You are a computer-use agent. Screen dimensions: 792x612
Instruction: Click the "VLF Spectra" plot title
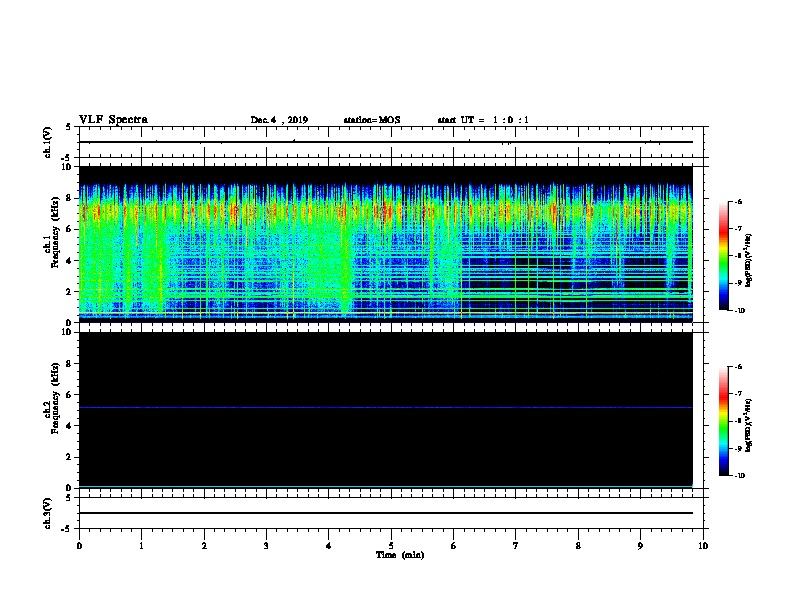click(113, 120)
